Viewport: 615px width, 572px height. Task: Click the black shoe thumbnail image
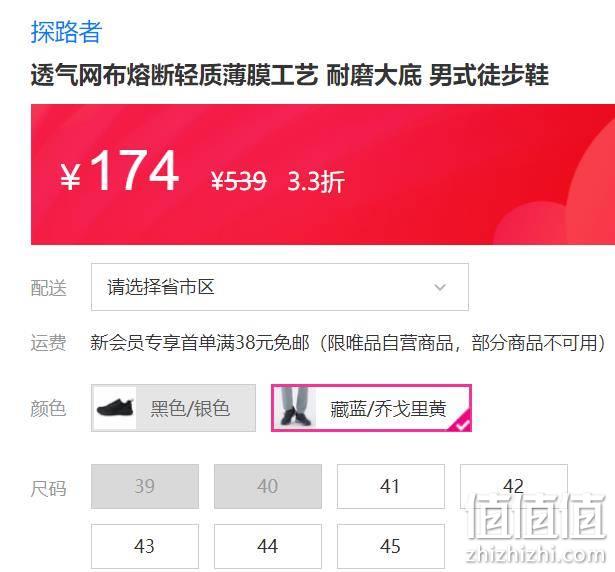(x=115, y=408)
